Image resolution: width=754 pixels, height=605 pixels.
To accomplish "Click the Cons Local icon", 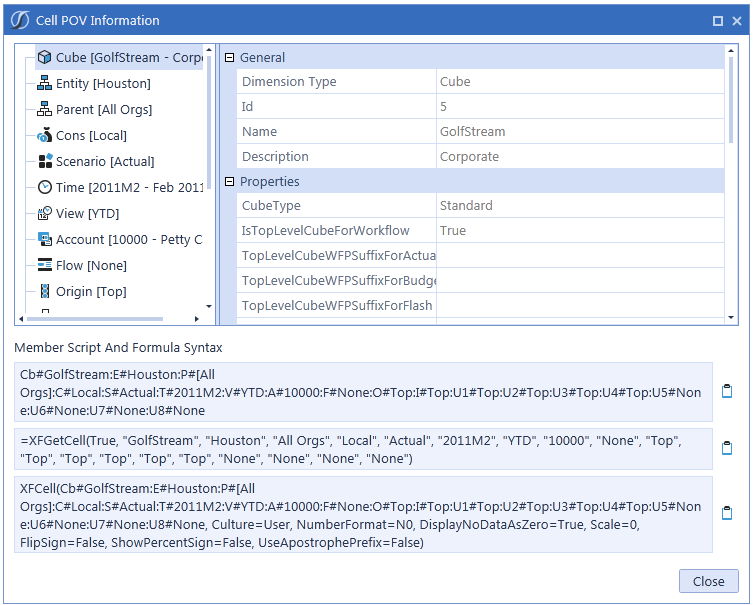I will (45, 136).
